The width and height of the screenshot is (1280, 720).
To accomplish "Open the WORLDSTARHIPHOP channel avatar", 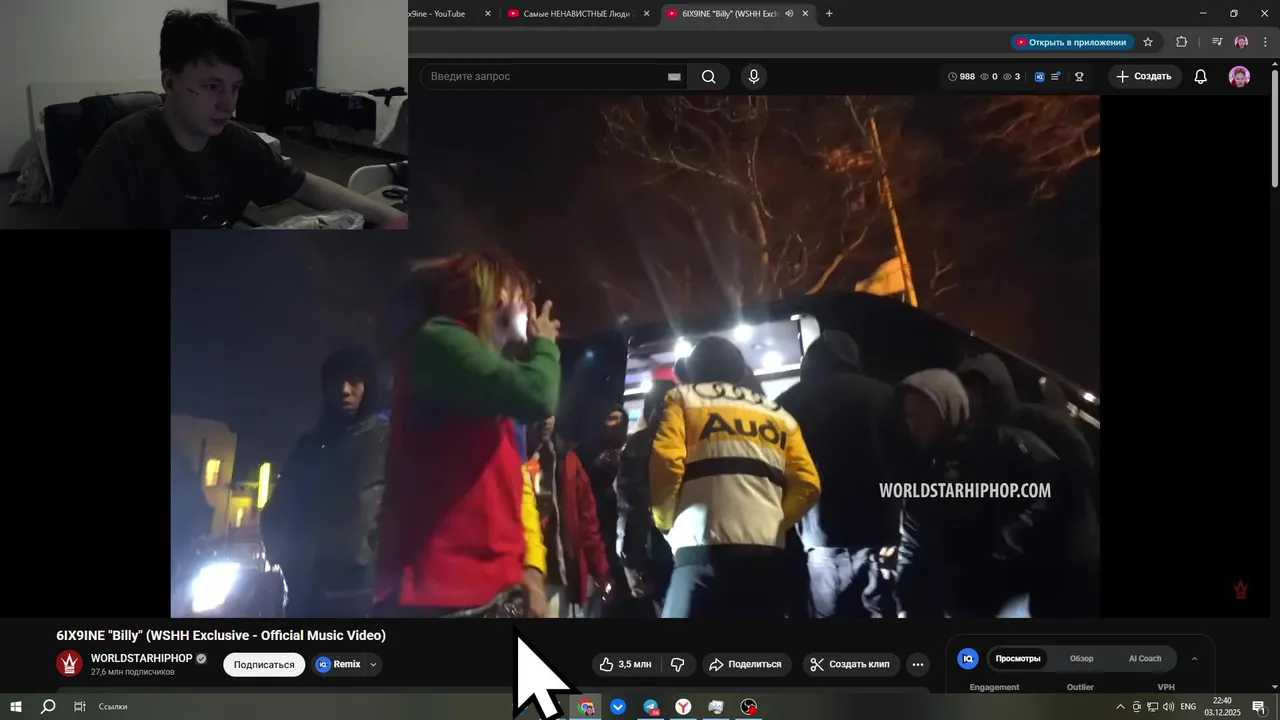I will [69, 664].
